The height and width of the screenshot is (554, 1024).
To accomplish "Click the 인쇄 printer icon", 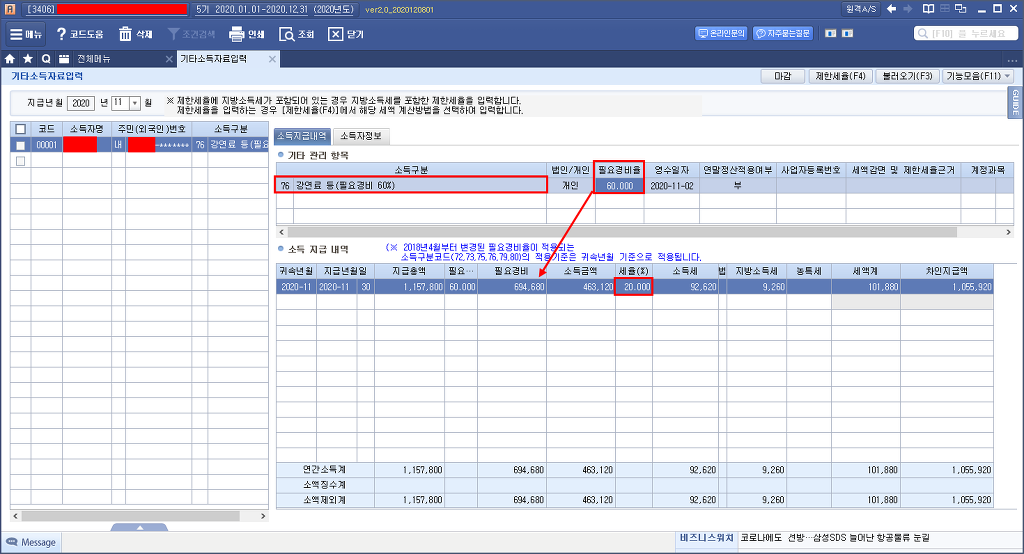I will click(x=237, y=34).
